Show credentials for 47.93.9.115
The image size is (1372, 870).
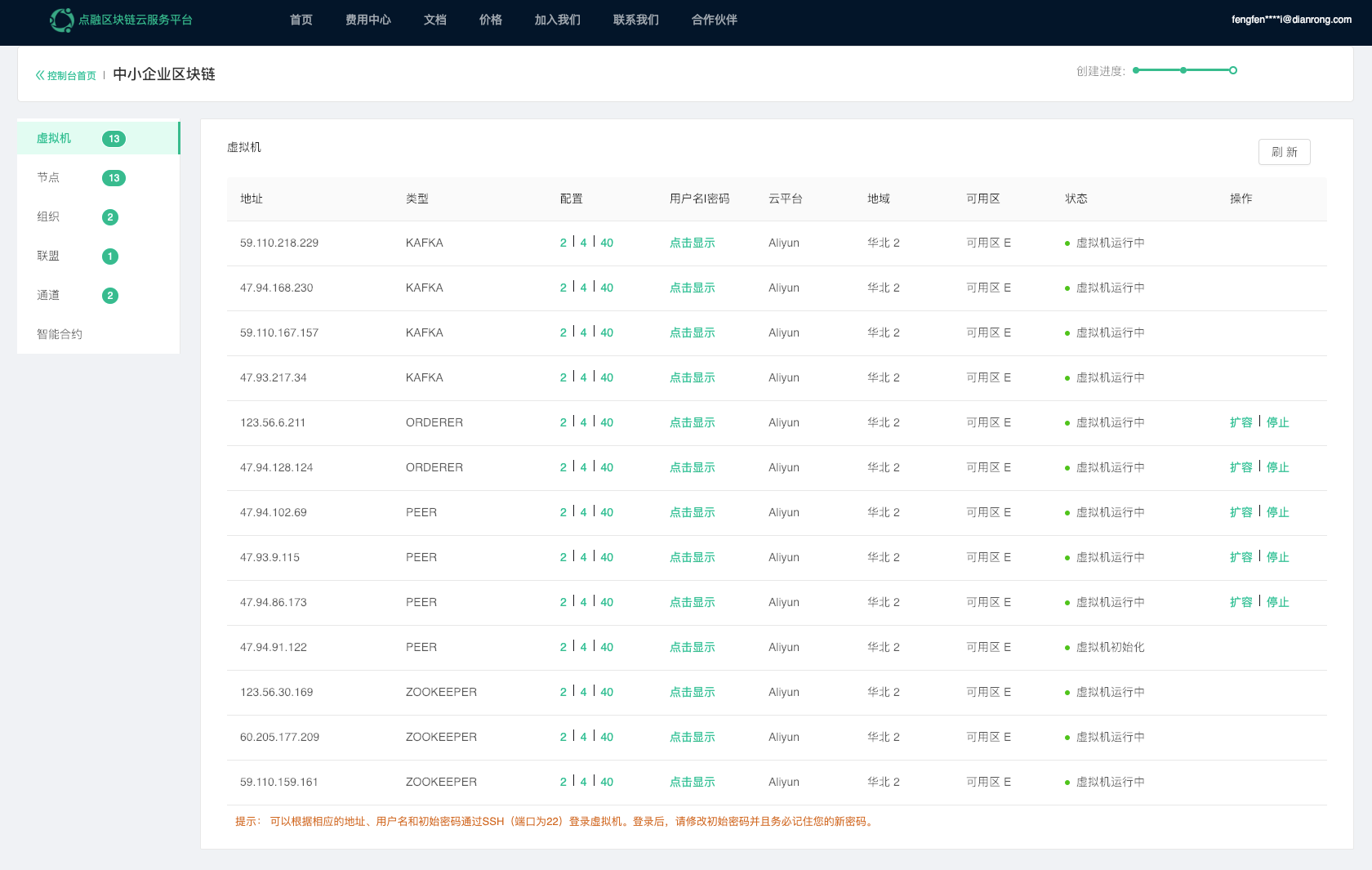693,557
